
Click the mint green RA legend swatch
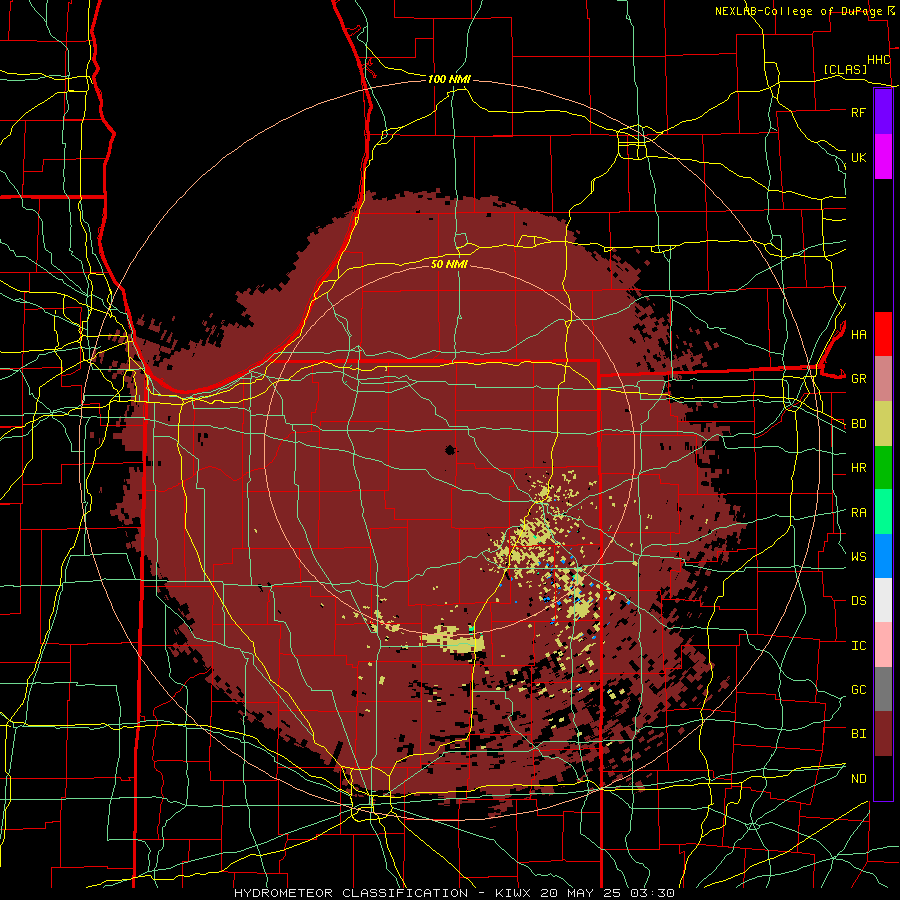pyautogui.click(x=883, y=512)
